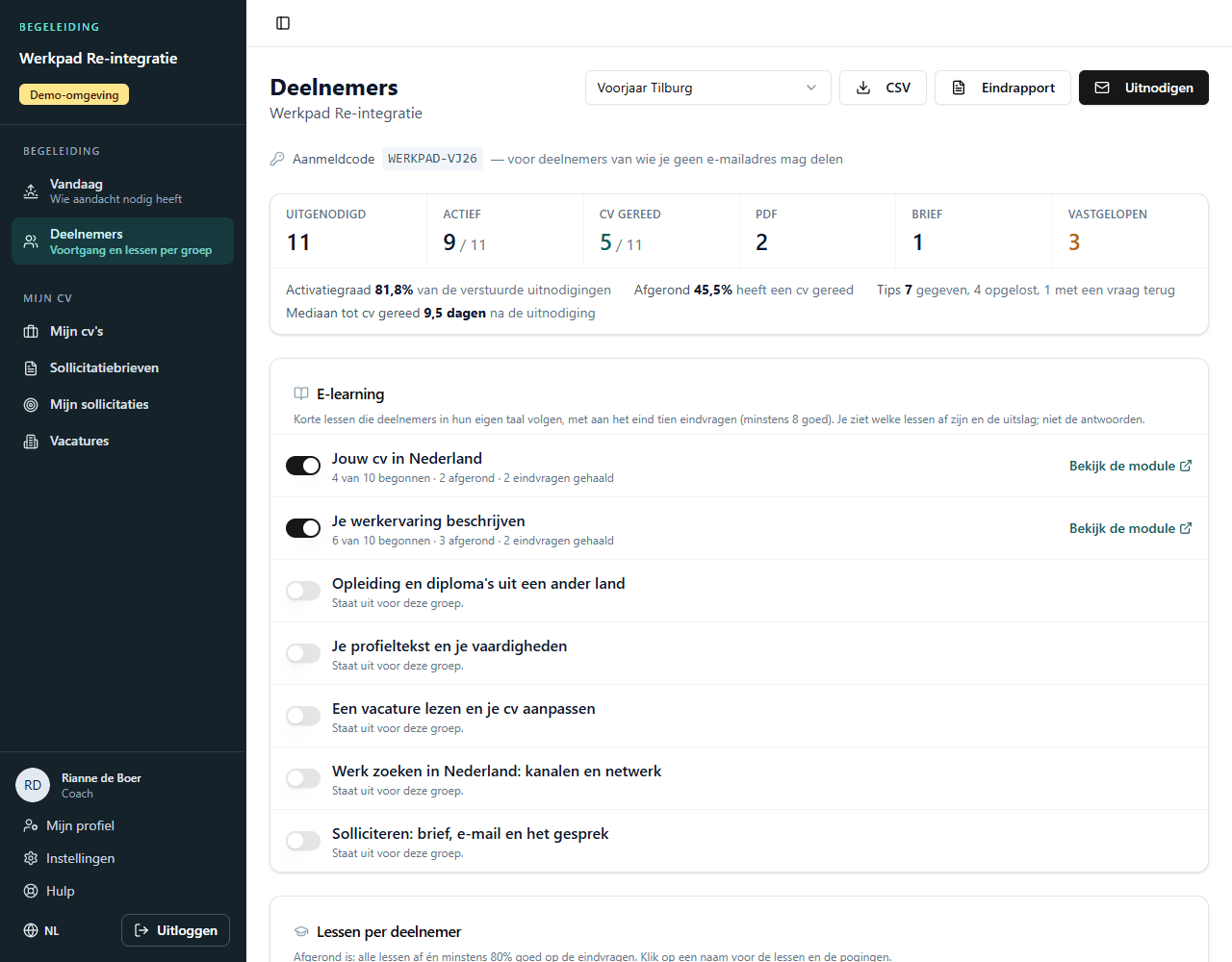Viewport: 1232px width, 962px height.
Task: Click the user-gear icon for Mijn profiel
Action: pyautogui.click(x=31, y=825)
